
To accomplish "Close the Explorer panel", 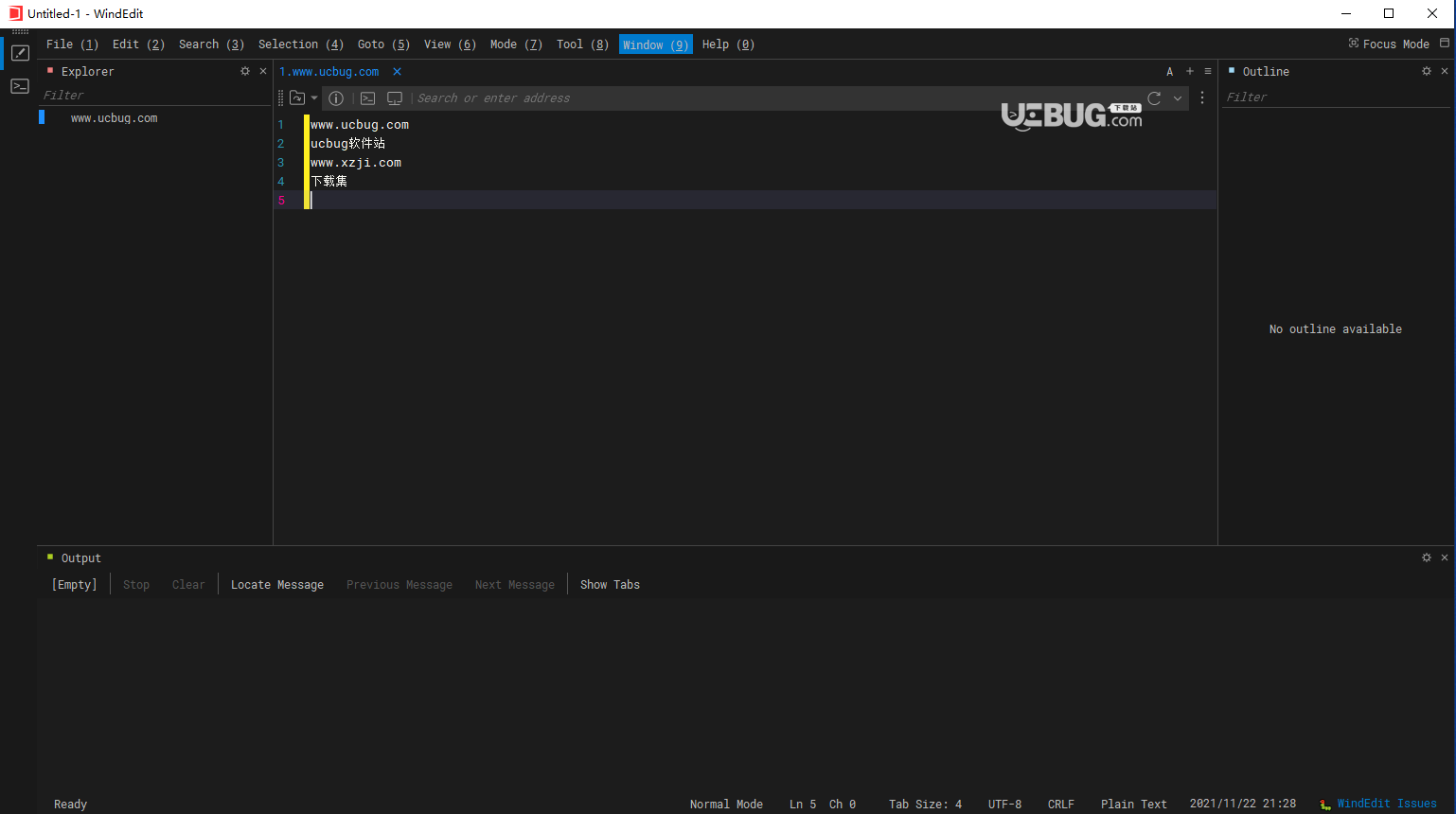I will (x=263, y=71).
